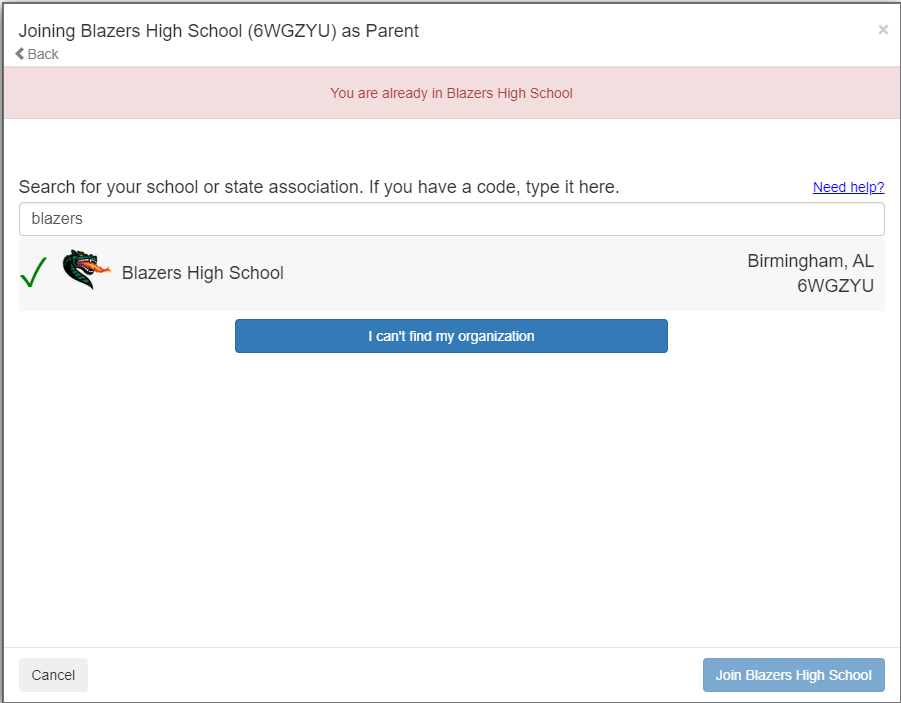Click the word "blazers" typed in the search box
This screenshot has width=901, height=703.
click(57, 219)
